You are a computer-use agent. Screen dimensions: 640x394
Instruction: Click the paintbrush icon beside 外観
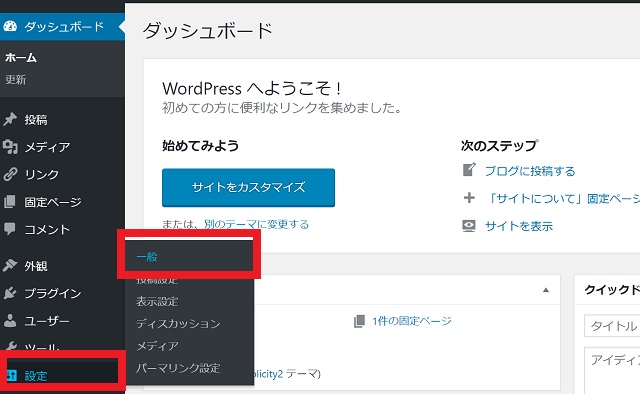click(x=10, y=265)
